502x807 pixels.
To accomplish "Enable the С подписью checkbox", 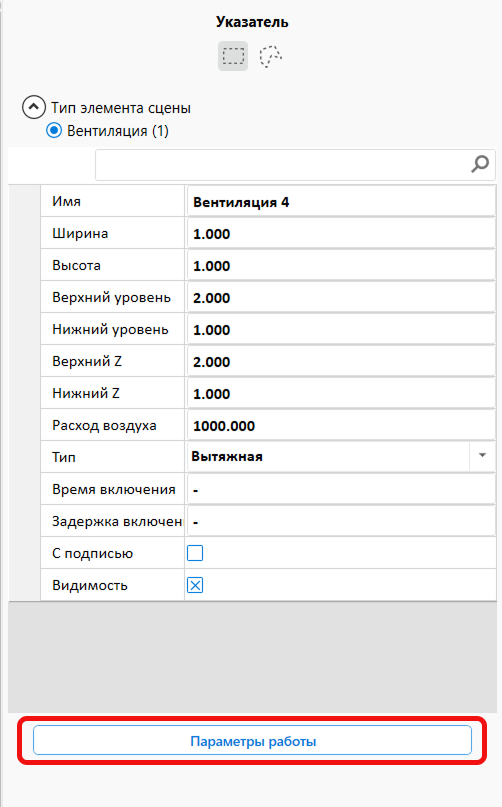I will click(195, 553).
